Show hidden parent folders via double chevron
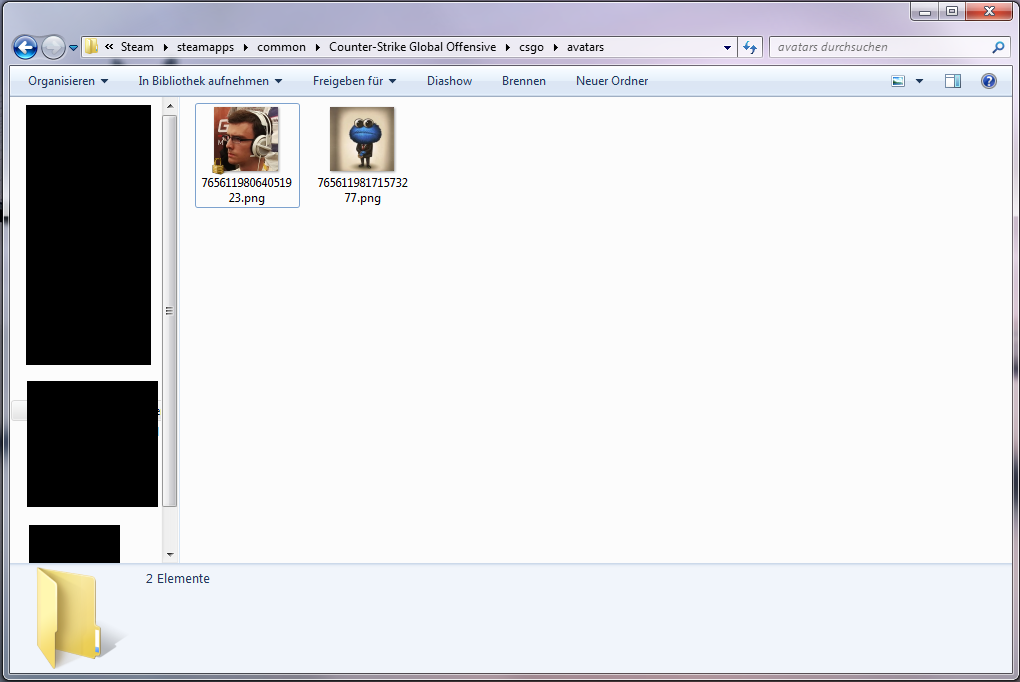The height and width of the screenshot is (682, 1020). tap(109, 46)
